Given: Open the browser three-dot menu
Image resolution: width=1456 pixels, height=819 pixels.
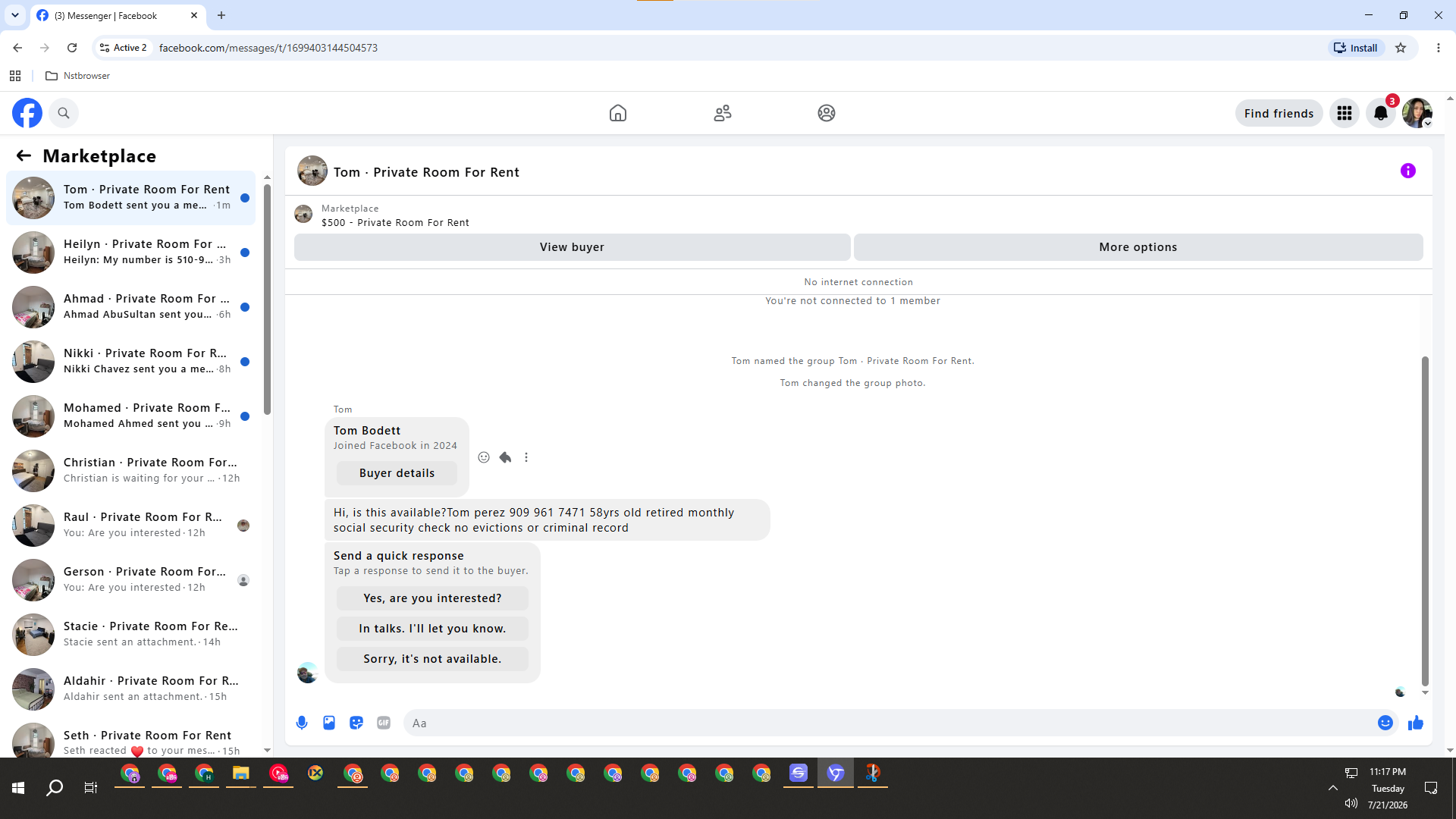Looking at the screenshot, I should coord(1439,48).
